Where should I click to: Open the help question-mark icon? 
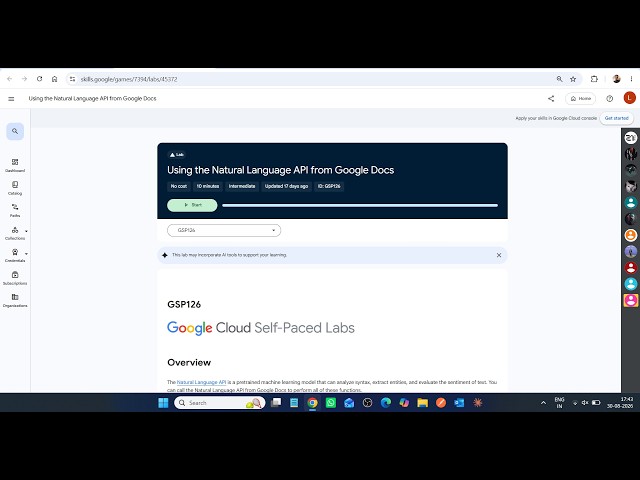tap(609, 98)
